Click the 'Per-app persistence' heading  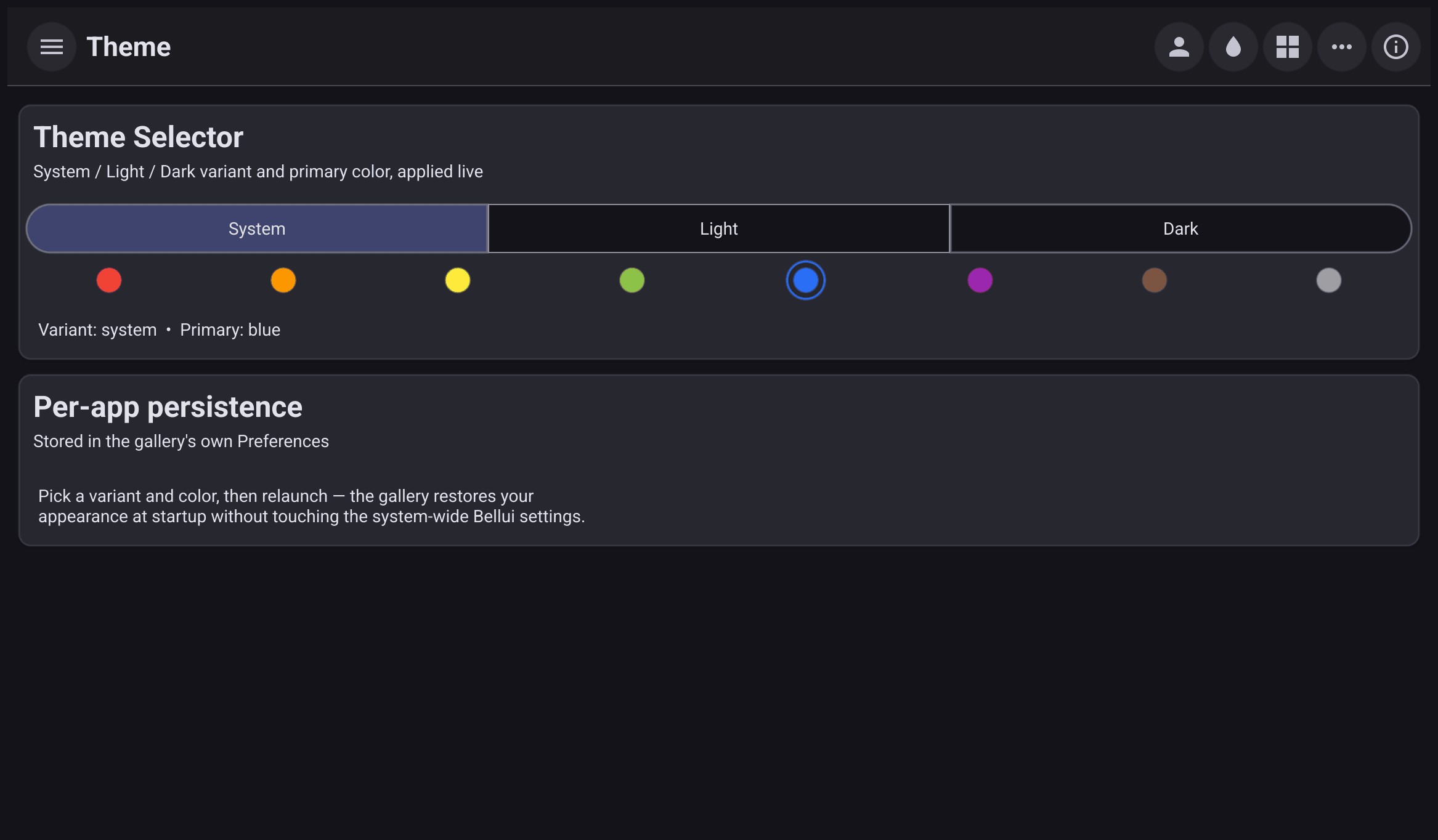click(168, 407)
